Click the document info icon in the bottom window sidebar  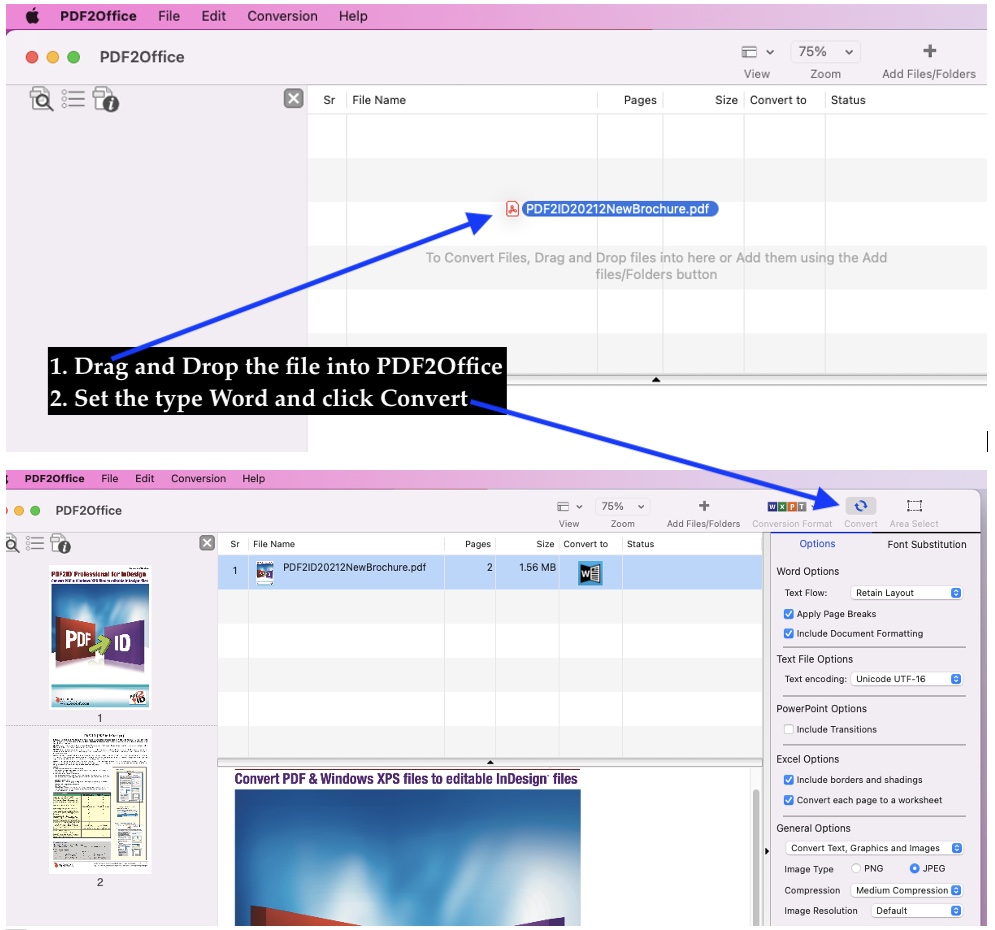coord(60,544)
